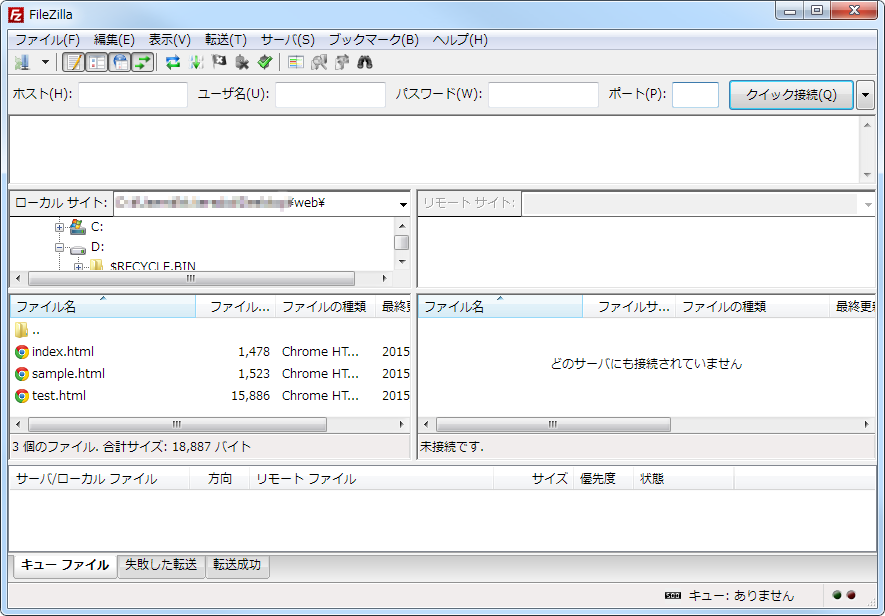
Task: Open 表示(V) menu
Action: [x=169, y=40]
